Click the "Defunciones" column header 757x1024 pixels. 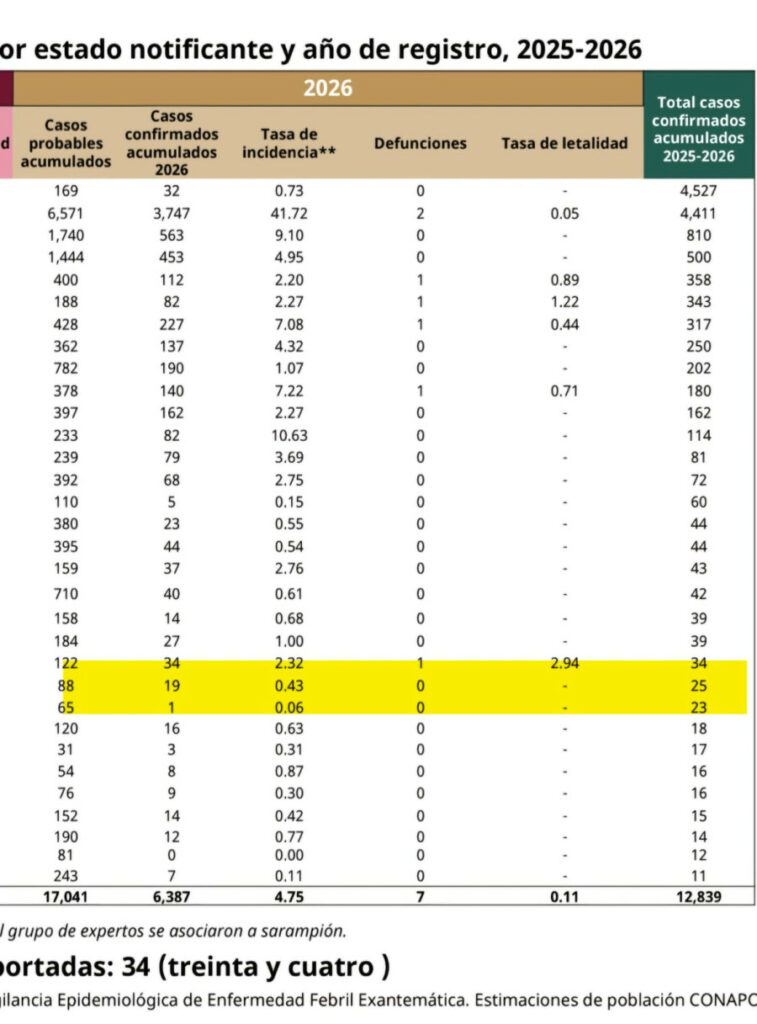point(420,143)
